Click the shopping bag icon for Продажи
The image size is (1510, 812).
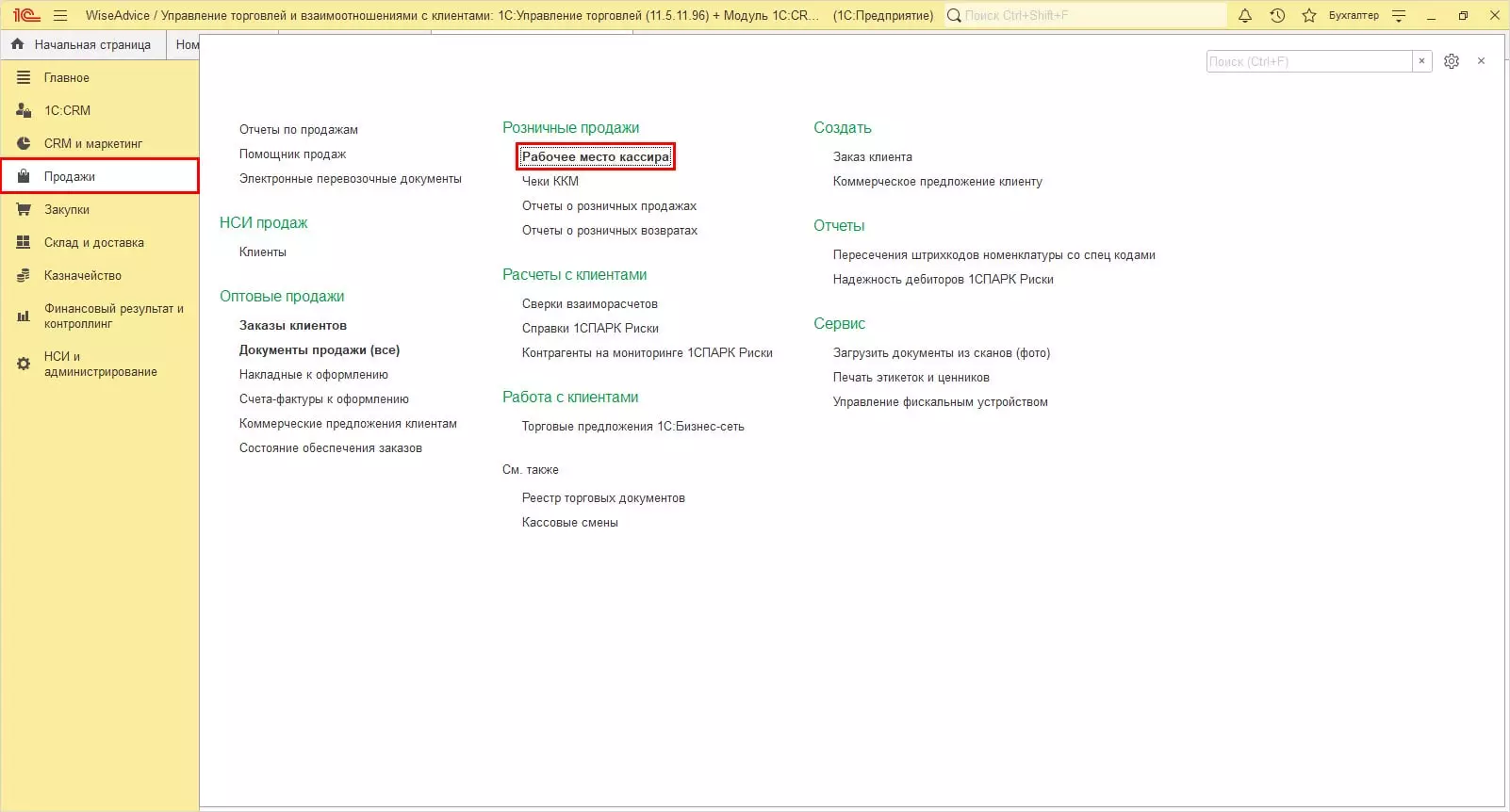point(24,176)
